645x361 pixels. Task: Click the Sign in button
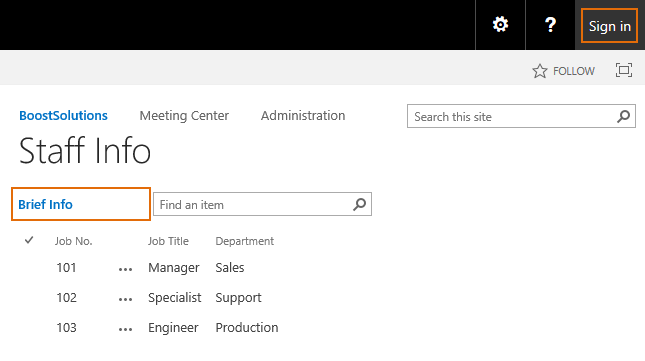[609, 26]
